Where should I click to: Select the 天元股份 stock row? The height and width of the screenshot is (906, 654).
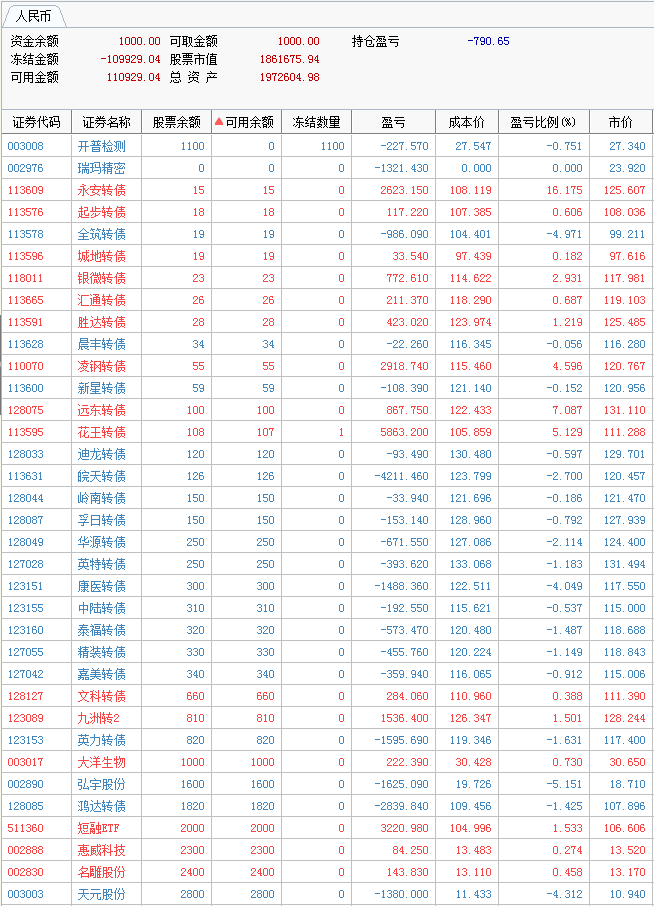[x=327, y=893]
